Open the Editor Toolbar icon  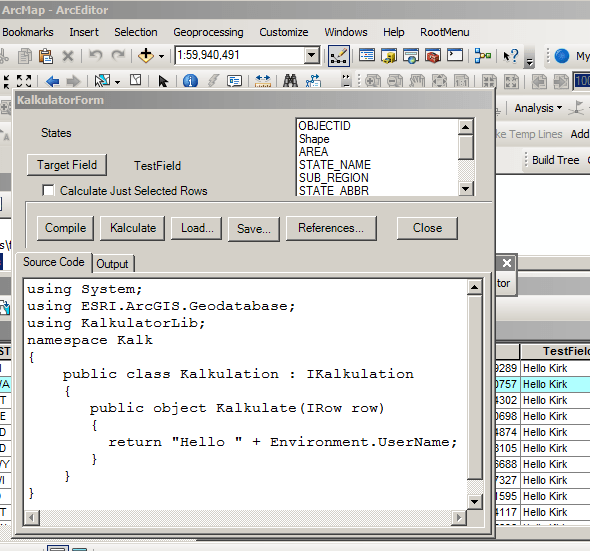pos(339,56)
